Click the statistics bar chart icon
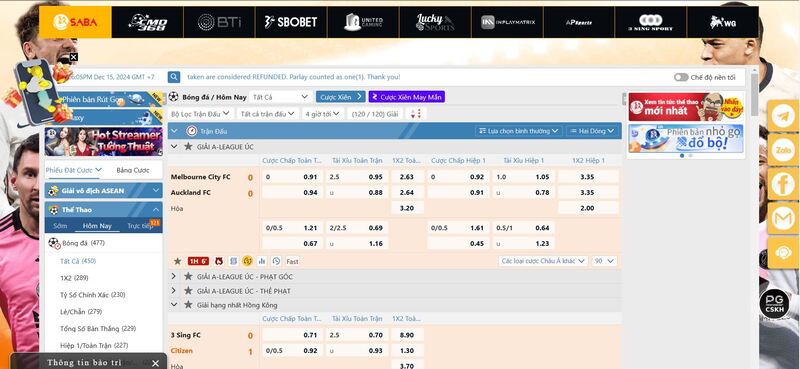 click(262, 261)
